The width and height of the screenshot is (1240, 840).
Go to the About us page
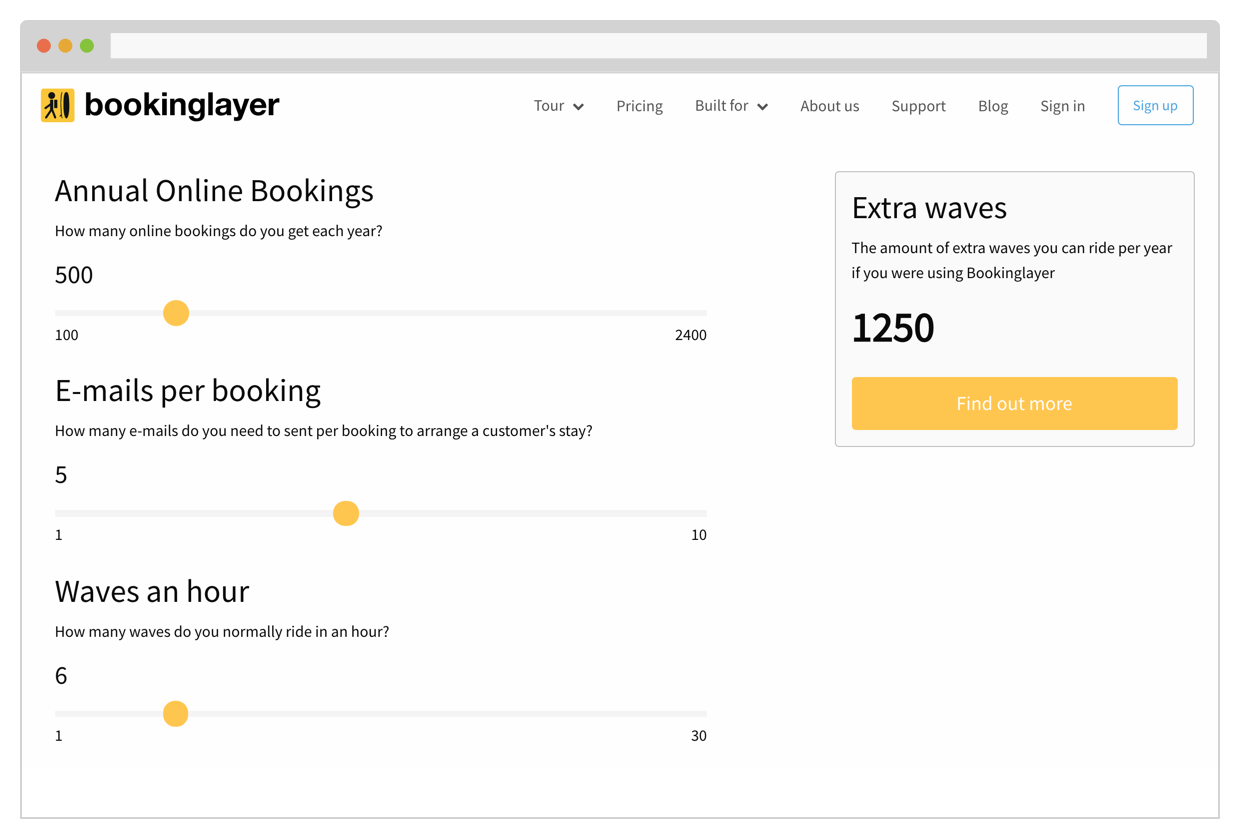(829, 106)
